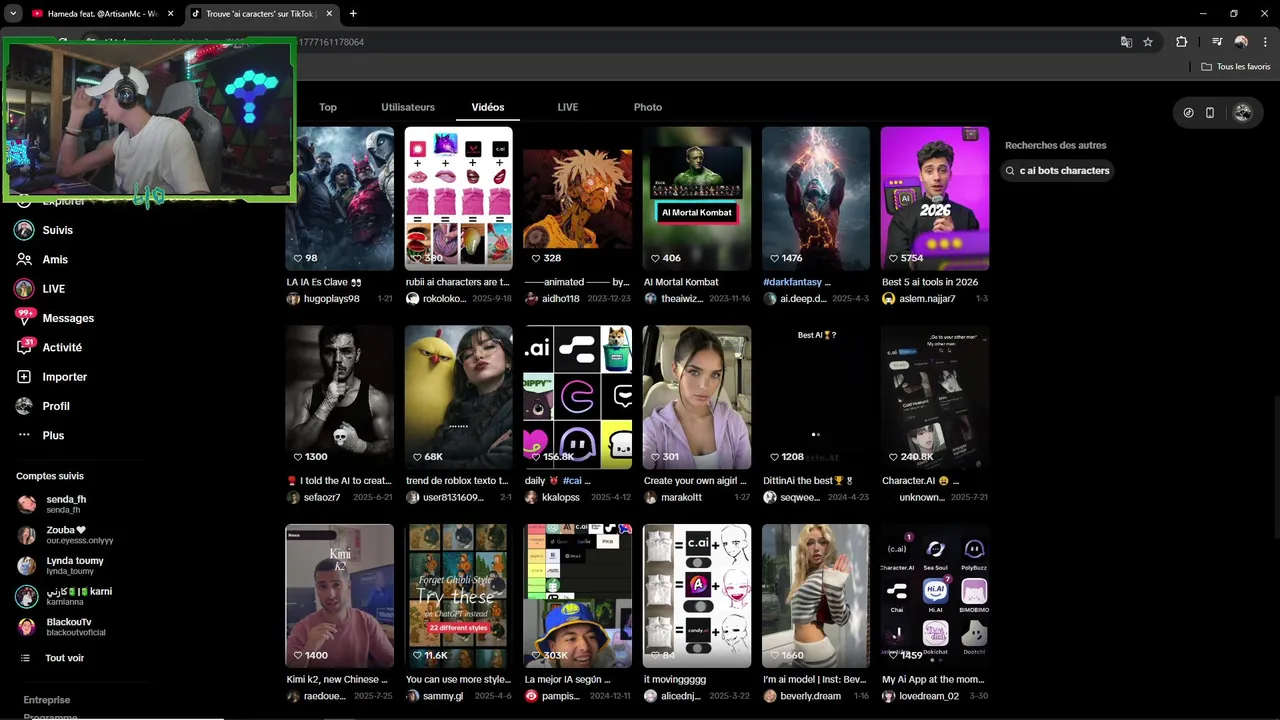Switch to the Hameda feat. YouTube tab
Viewport: 1280px width, 720px height.
(102, 14)
